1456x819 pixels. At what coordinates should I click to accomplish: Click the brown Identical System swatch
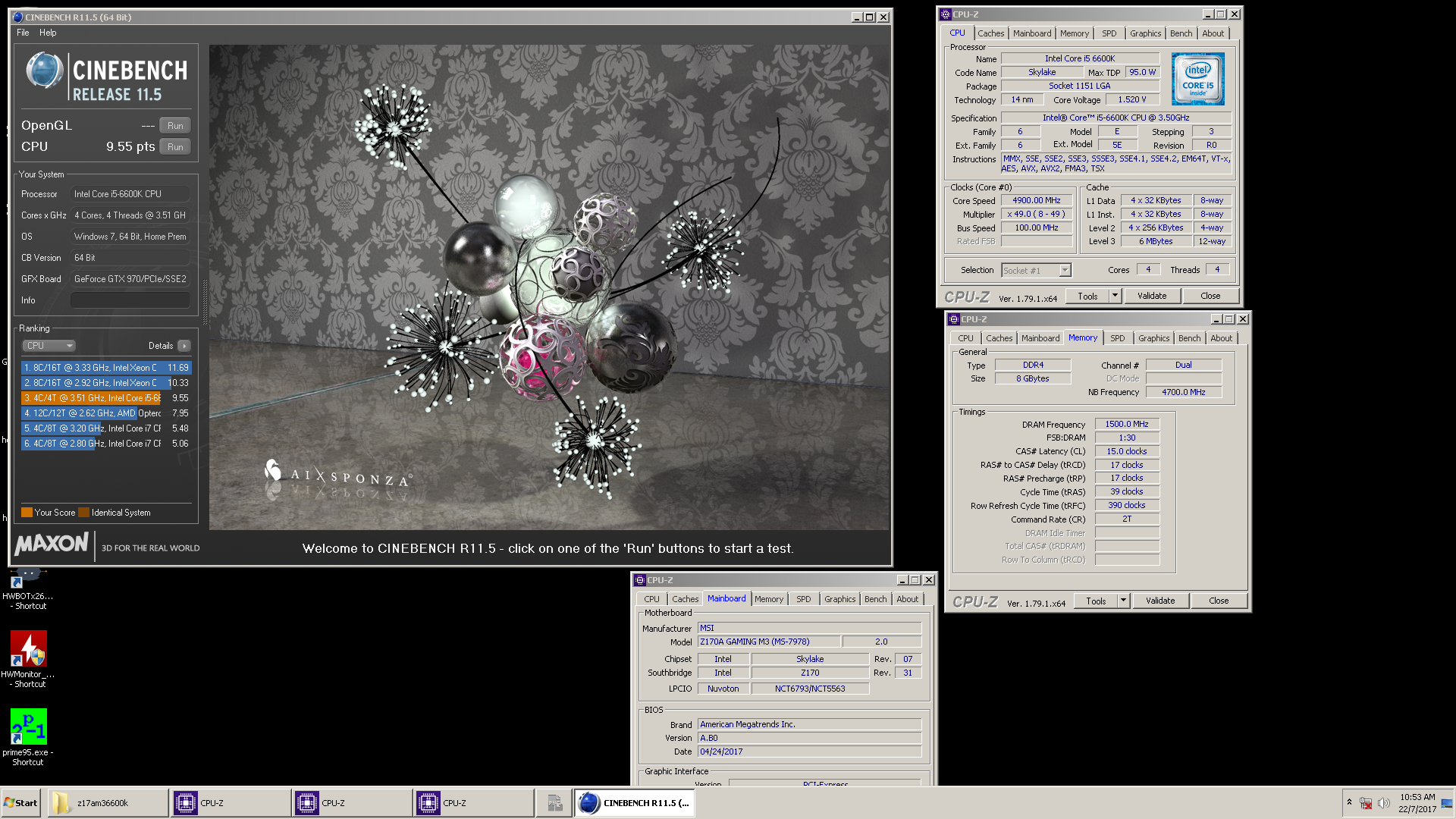[x=83, y=513]
